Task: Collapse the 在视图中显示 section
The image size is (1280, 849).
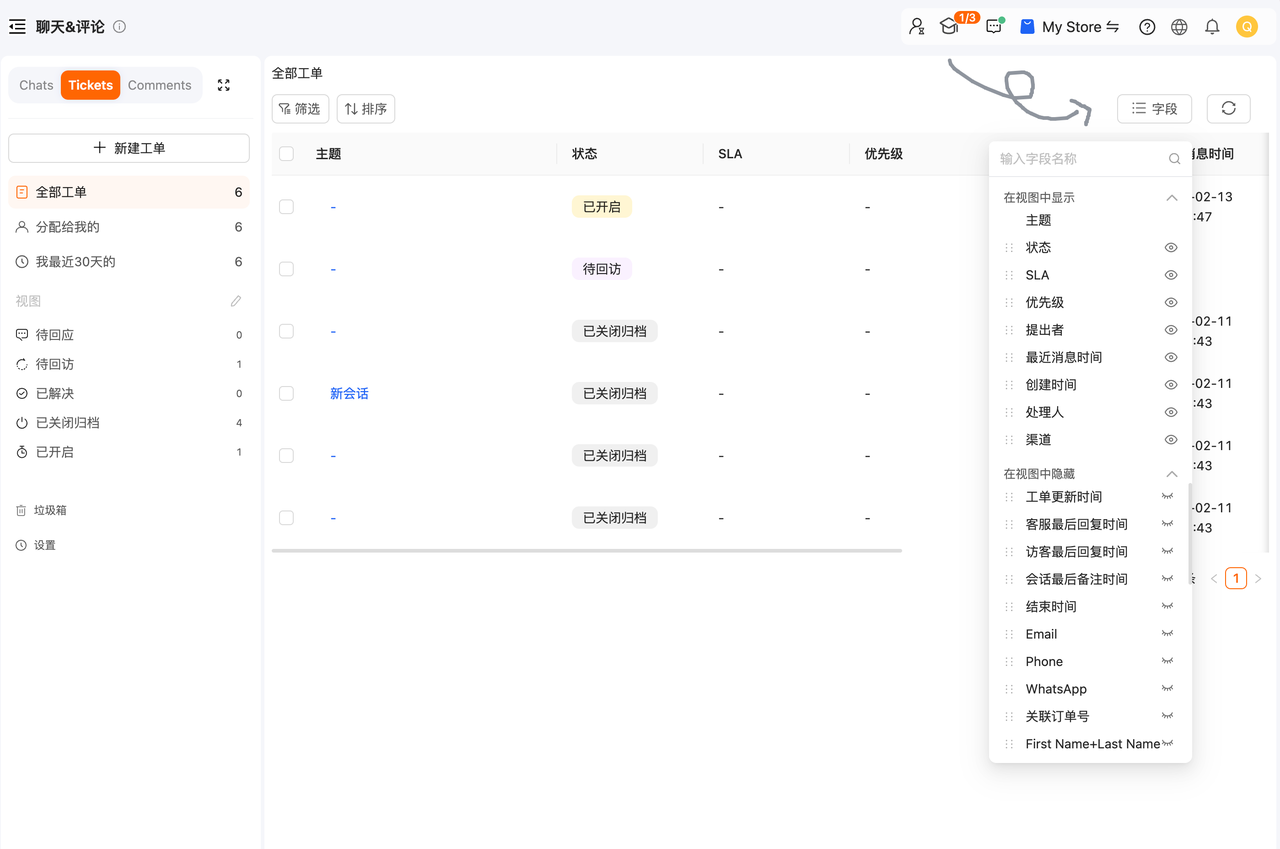Action: pos(1171,198)
